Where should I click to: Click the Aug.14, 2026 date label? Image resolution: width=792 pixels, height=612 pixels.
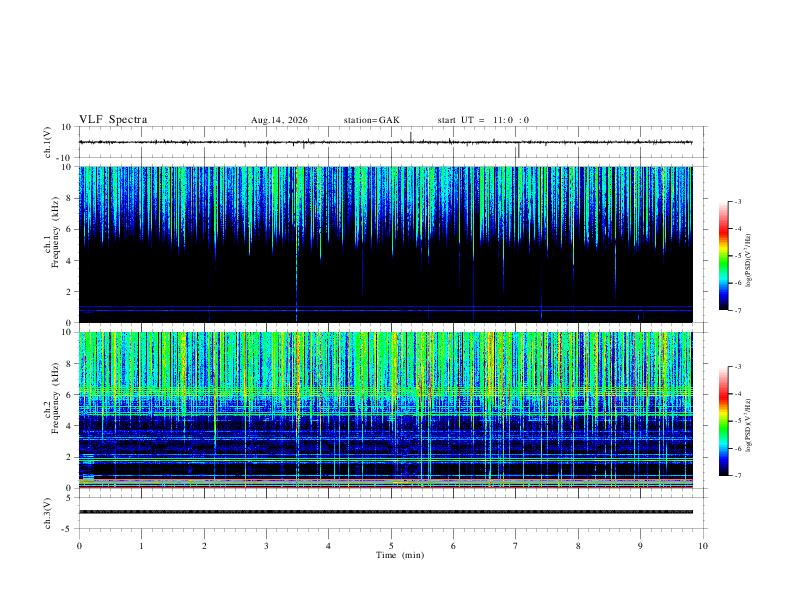279,120
